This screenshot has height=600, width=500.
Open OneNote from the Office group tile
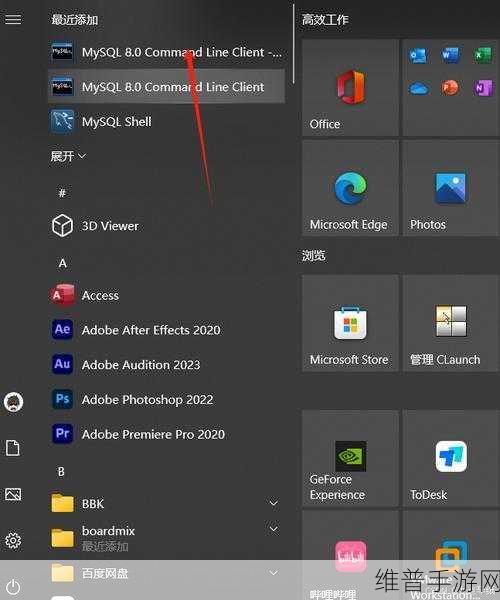tap(483, 88)
